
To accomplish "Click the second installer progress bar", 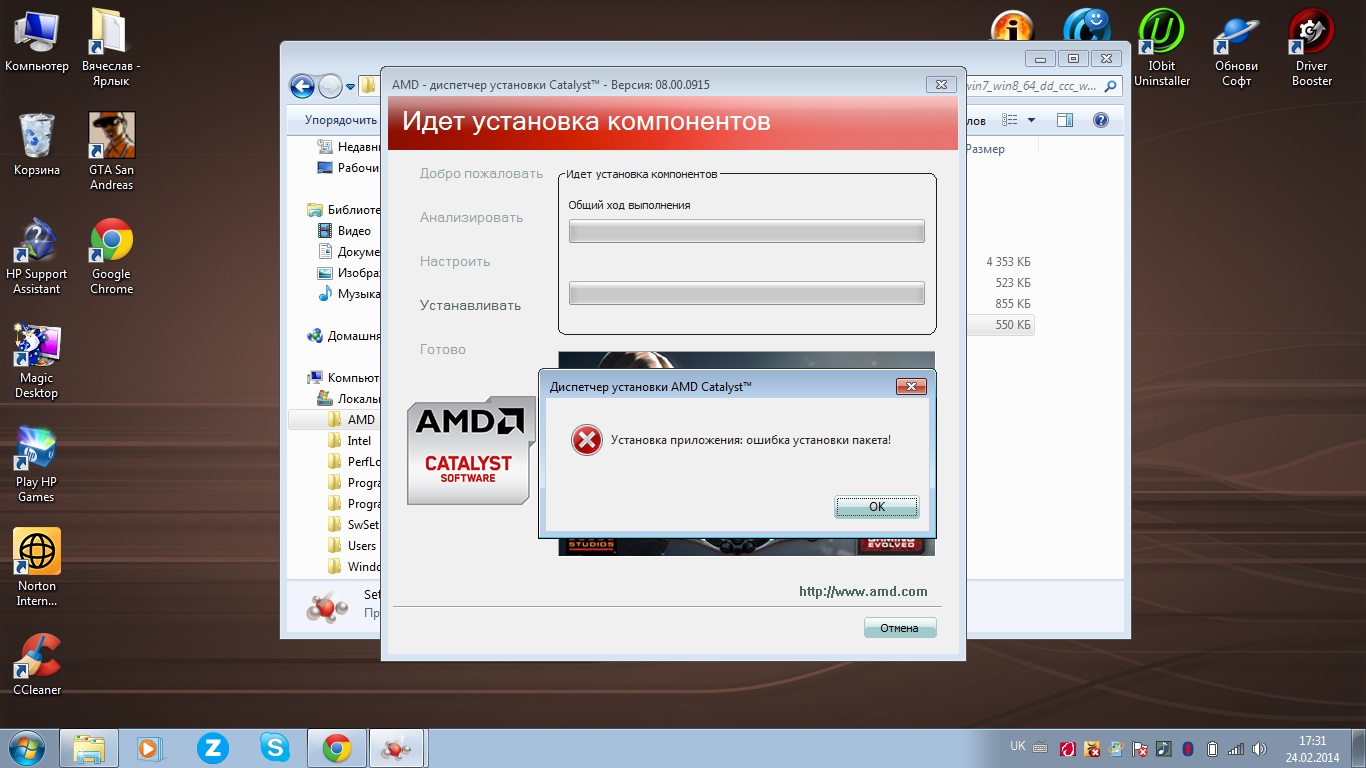I will point(746,293).
